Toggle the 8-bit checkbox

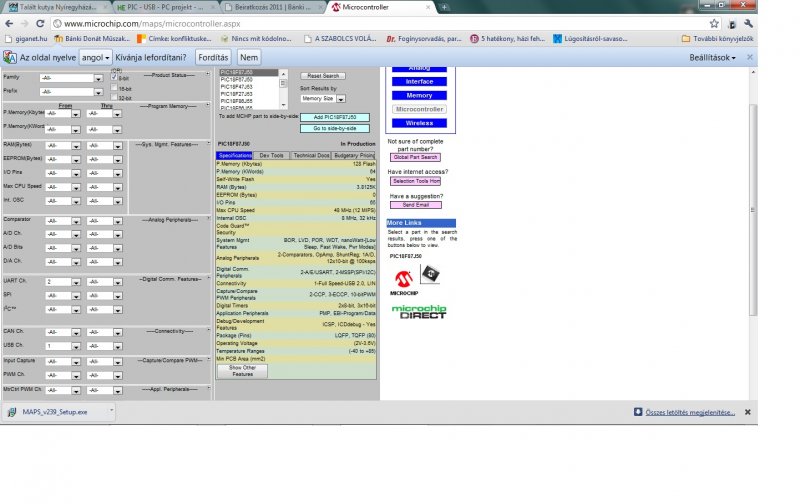(114, 77)
